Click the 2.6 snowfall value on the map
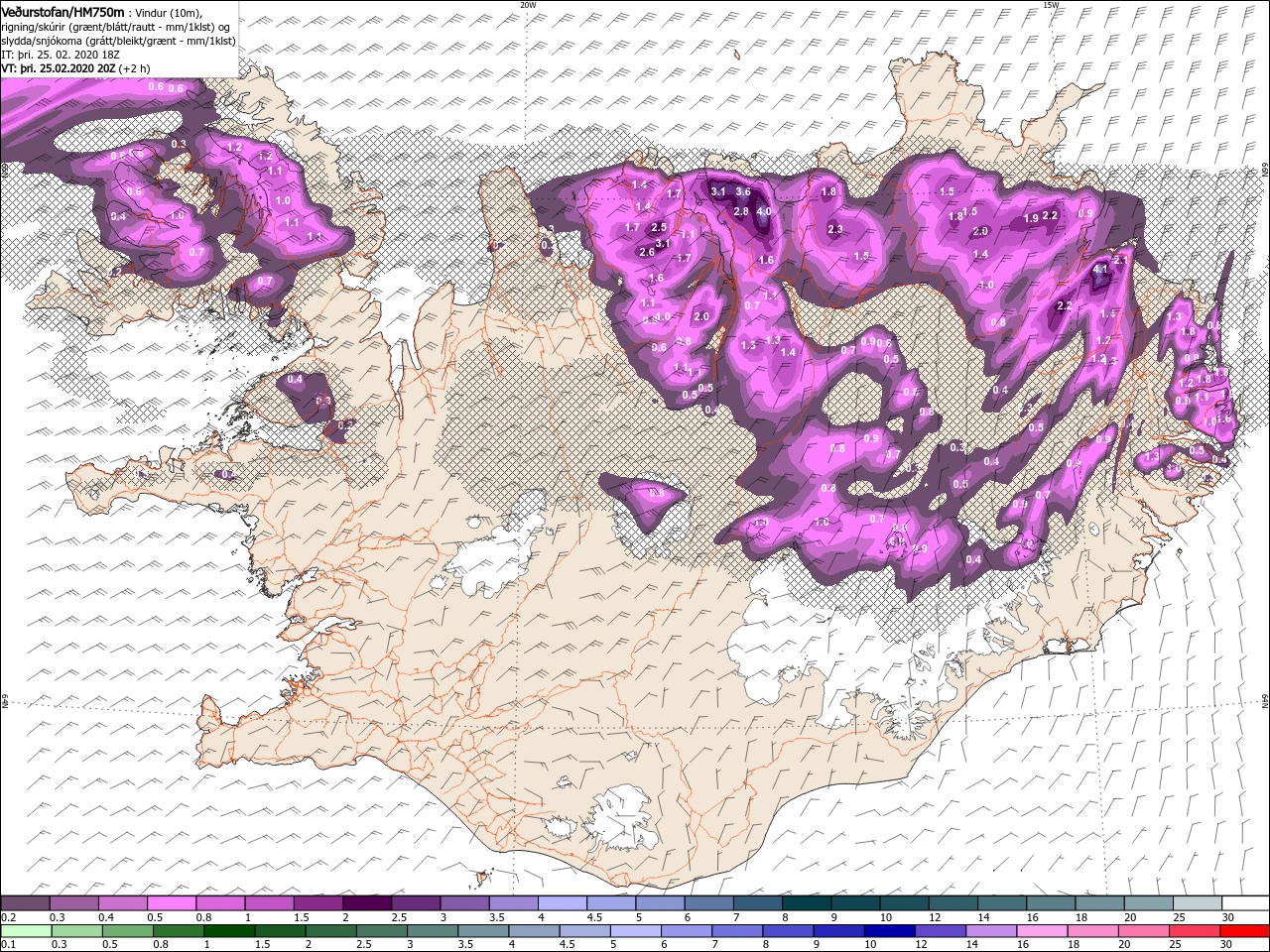1270x952 pixels. point(647,253)
